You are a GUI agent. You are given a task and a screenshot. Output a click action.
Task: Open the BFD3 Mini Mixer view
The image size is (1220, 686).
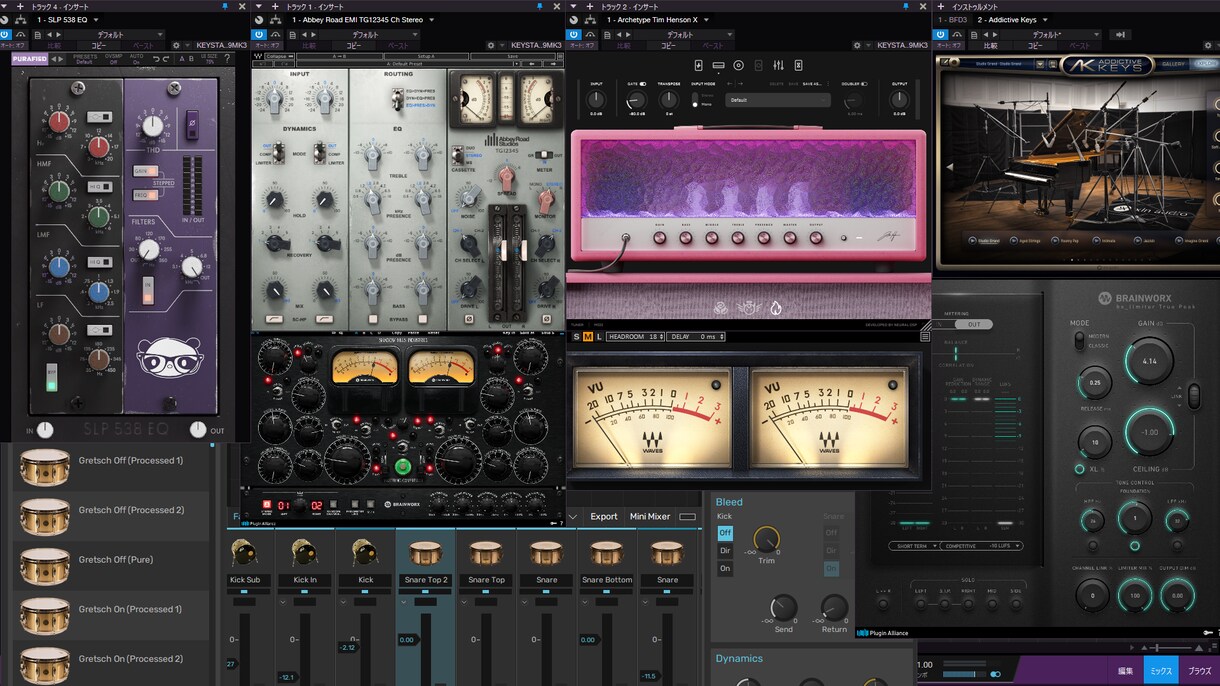(x=650, y=517)
